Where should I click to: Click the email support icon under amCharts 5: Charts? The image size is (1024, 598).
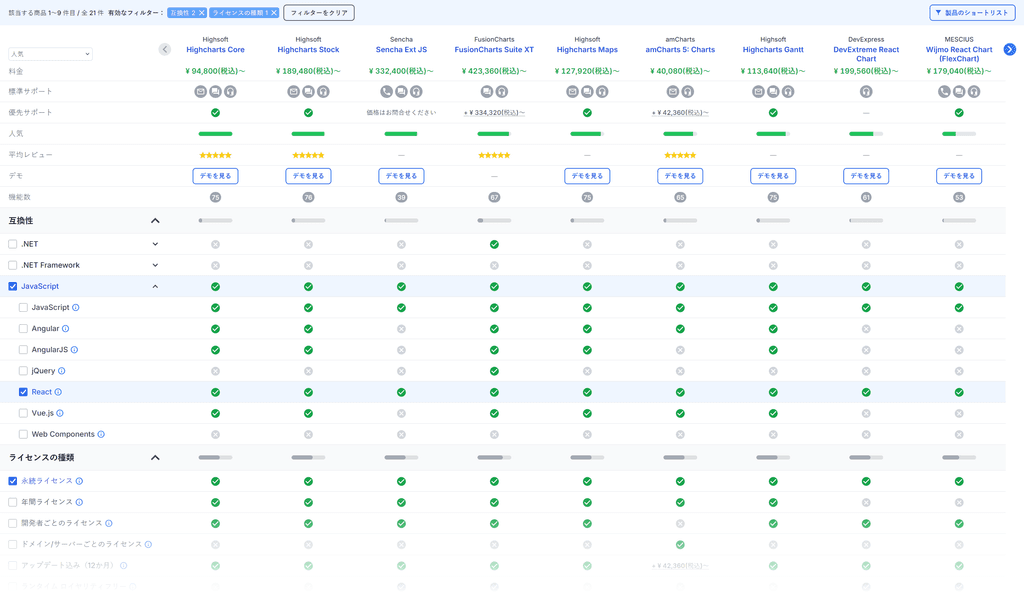[x=673, y=91]
